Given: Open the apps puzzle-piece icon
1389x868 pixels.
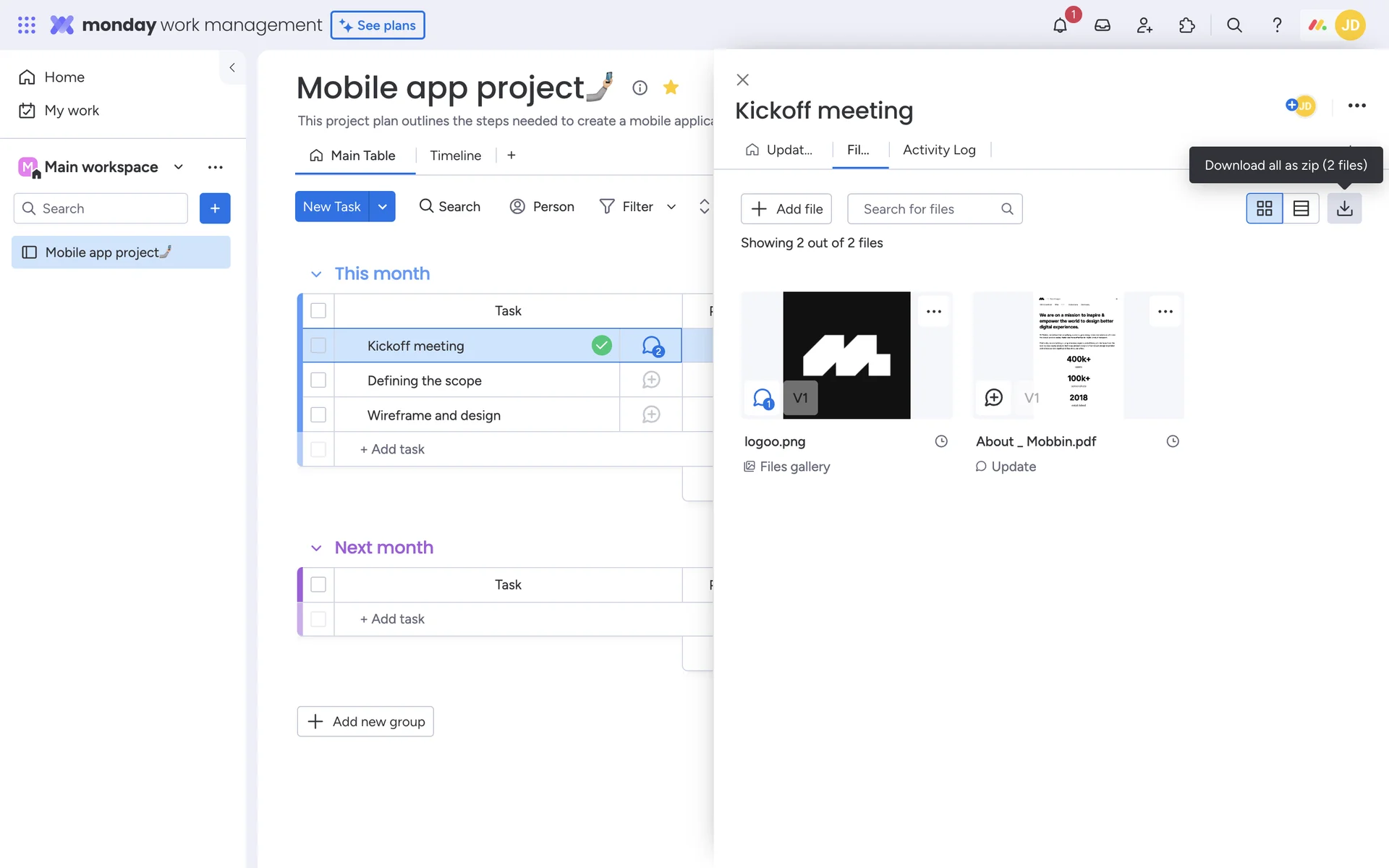Looking at the screenshot, I should tap(1186, 25).
